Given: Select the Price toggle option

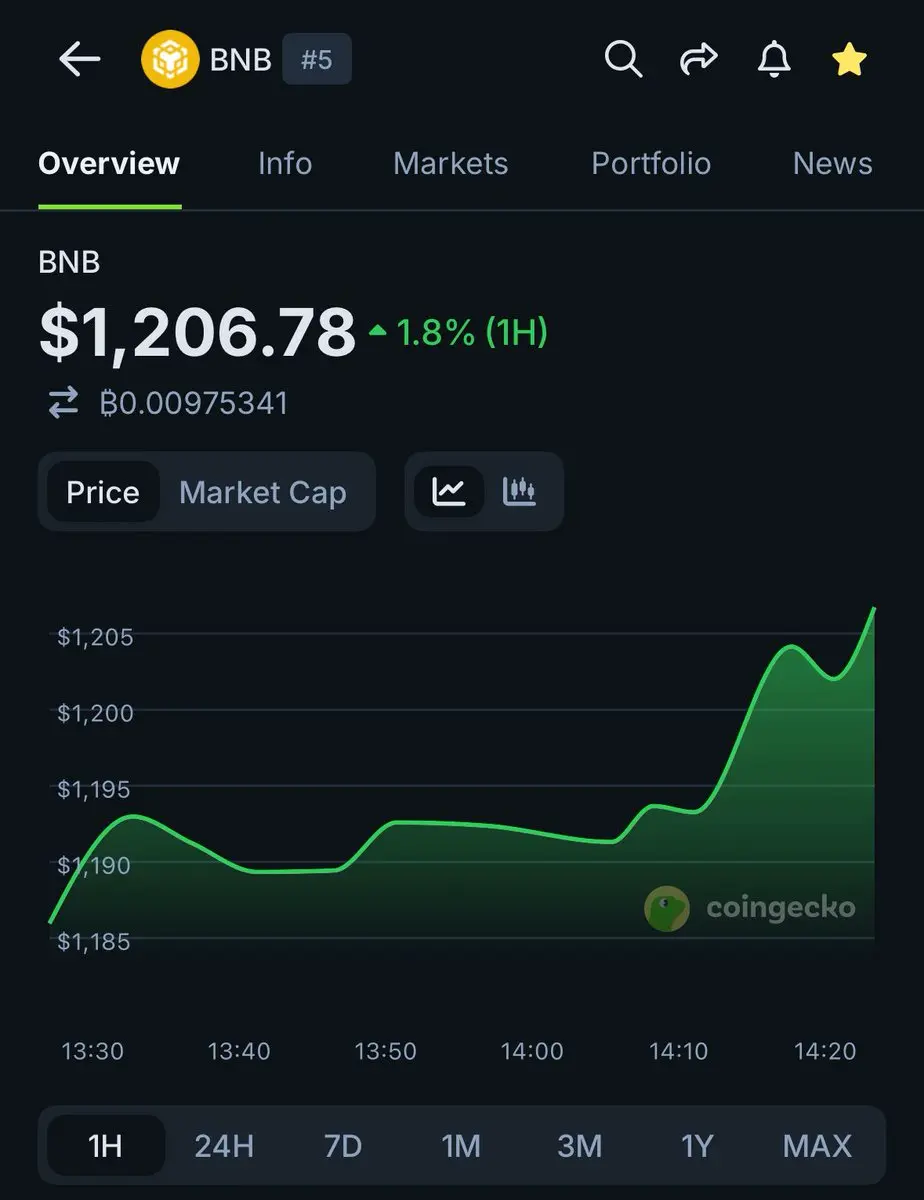Looking at the screenshot, I should (103, 492).
